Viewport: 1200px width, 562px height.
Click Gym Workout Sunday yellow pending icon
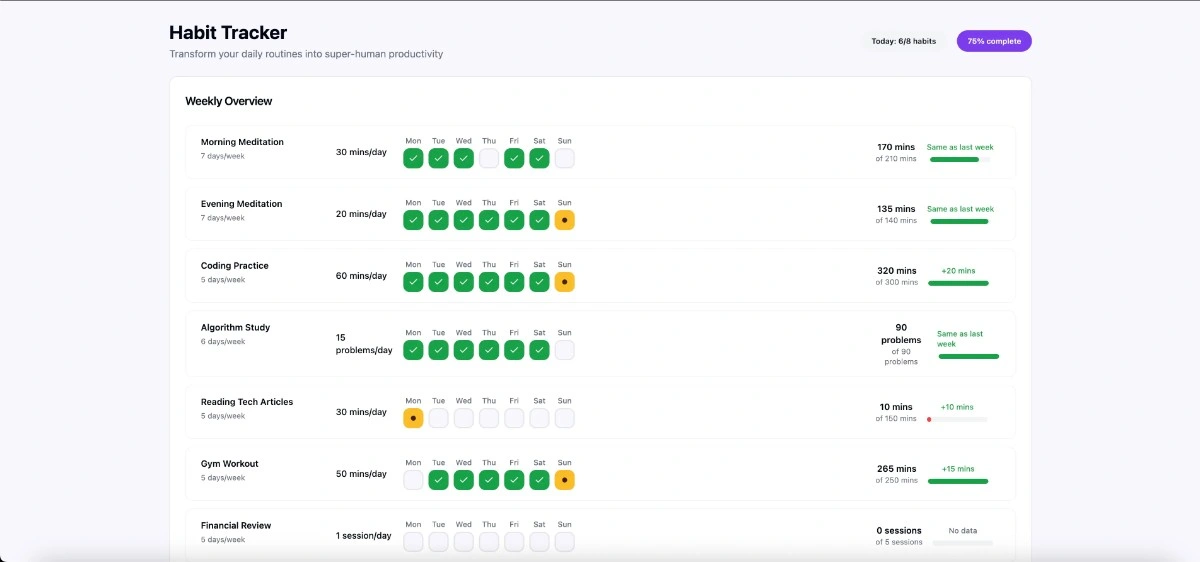tap(564, 480)
